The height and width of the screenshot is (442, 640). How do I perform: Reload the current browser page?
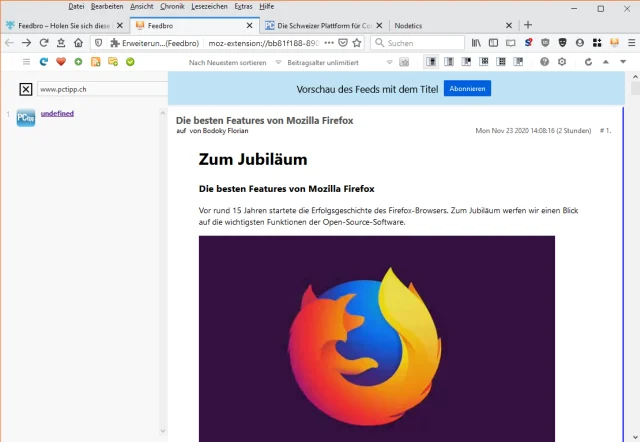(44, 43)
